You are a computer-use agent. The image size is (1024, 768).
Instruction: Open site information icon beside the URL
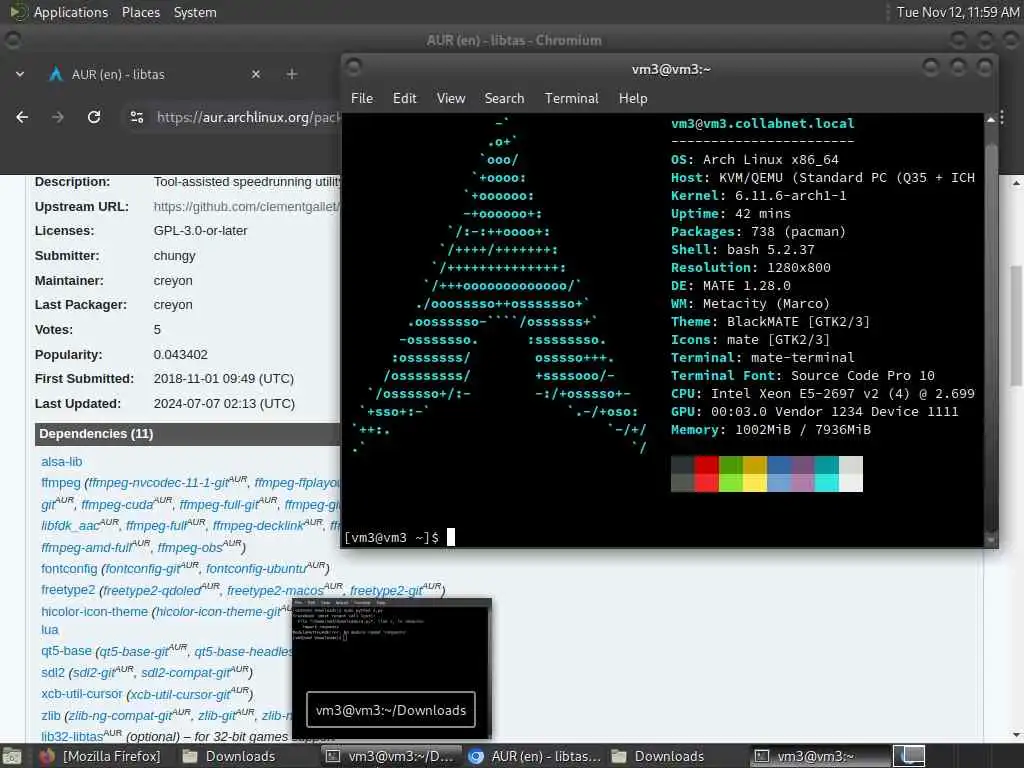click(136, 117)
